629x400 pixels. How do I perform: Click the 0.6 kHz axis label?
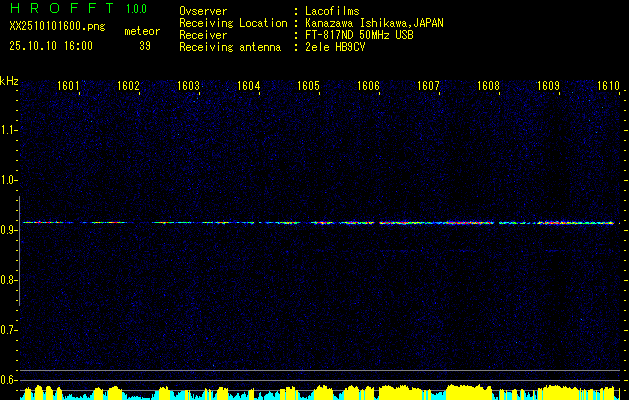pyautogui.click(x=10, y=380)
